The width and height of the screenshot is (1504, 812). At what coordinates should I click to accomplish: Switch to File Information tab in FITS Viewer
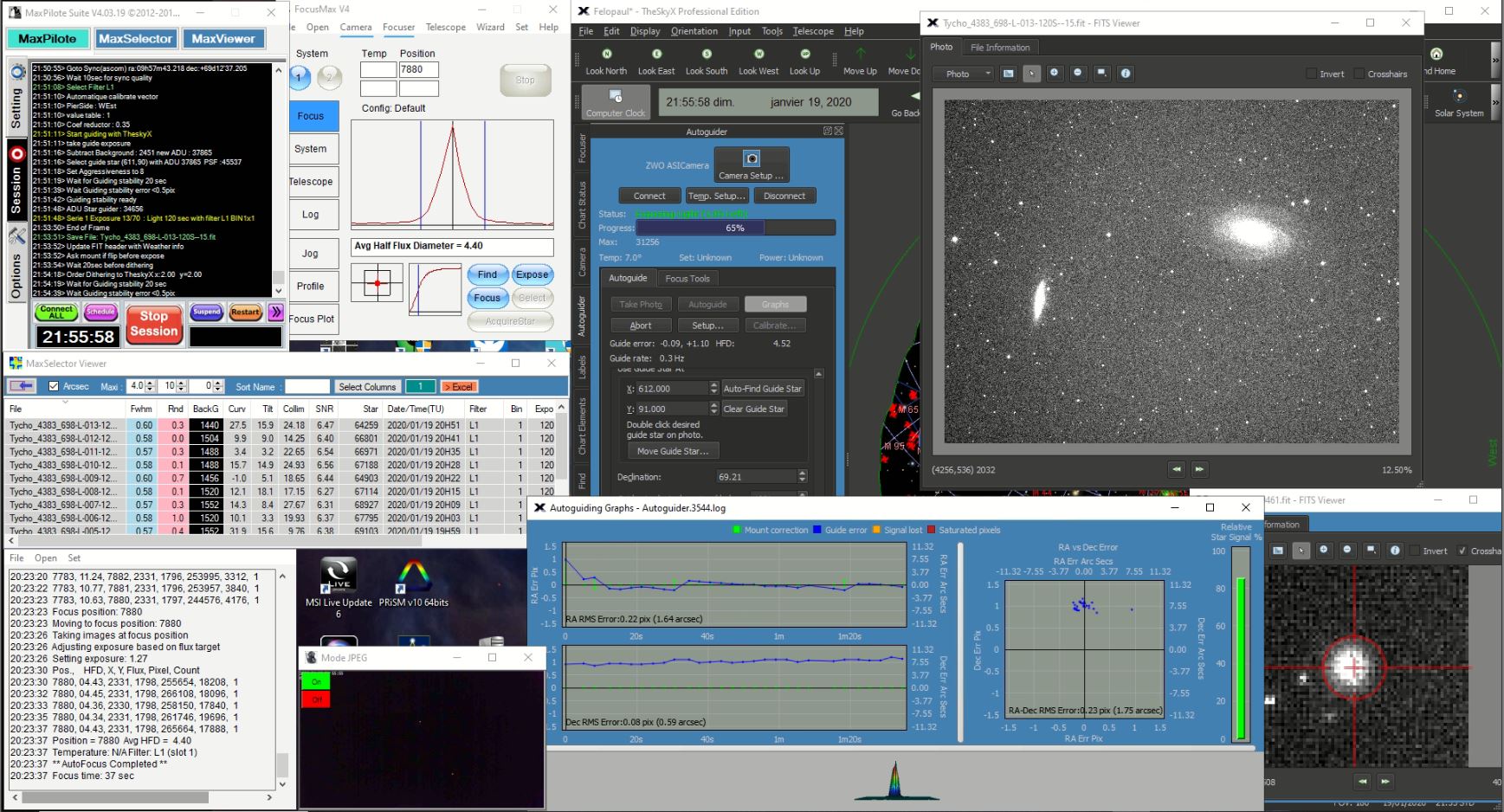[1000, 48]
